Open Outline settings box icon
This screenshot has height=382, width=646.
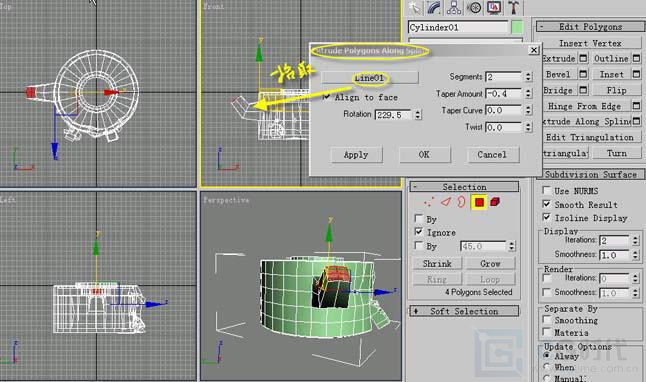(x=637, y=58)
